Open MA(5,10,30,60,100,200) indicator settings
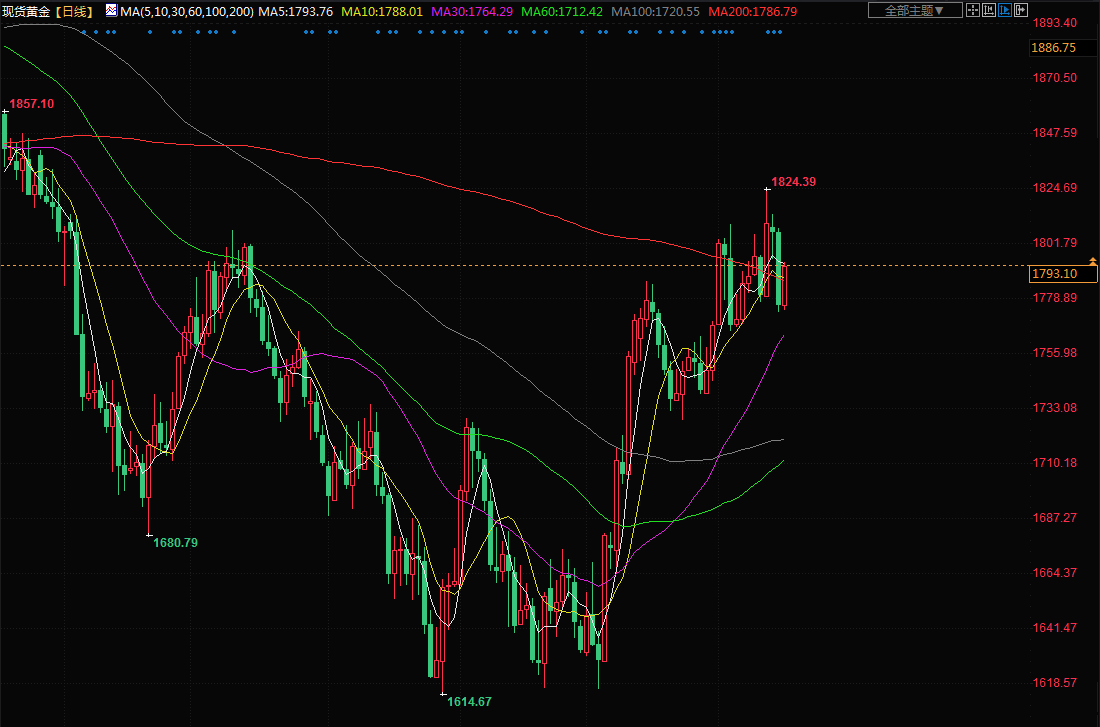 186,11
